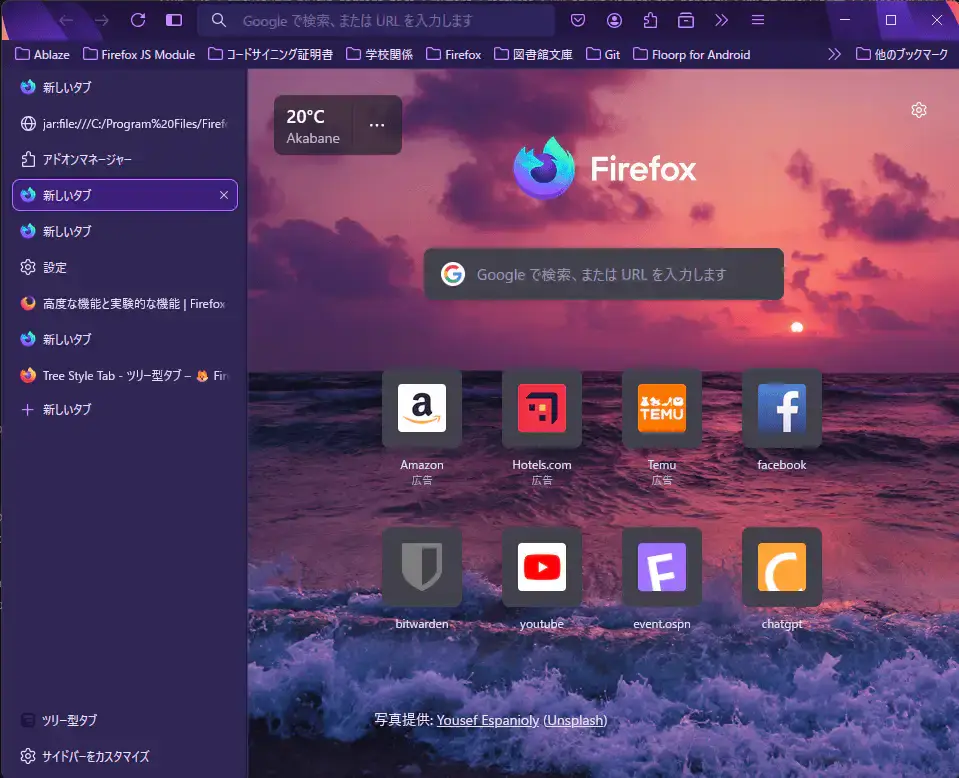Open the Save to Pocket icon
The image size is (959, 778).
tap(578, 20)
